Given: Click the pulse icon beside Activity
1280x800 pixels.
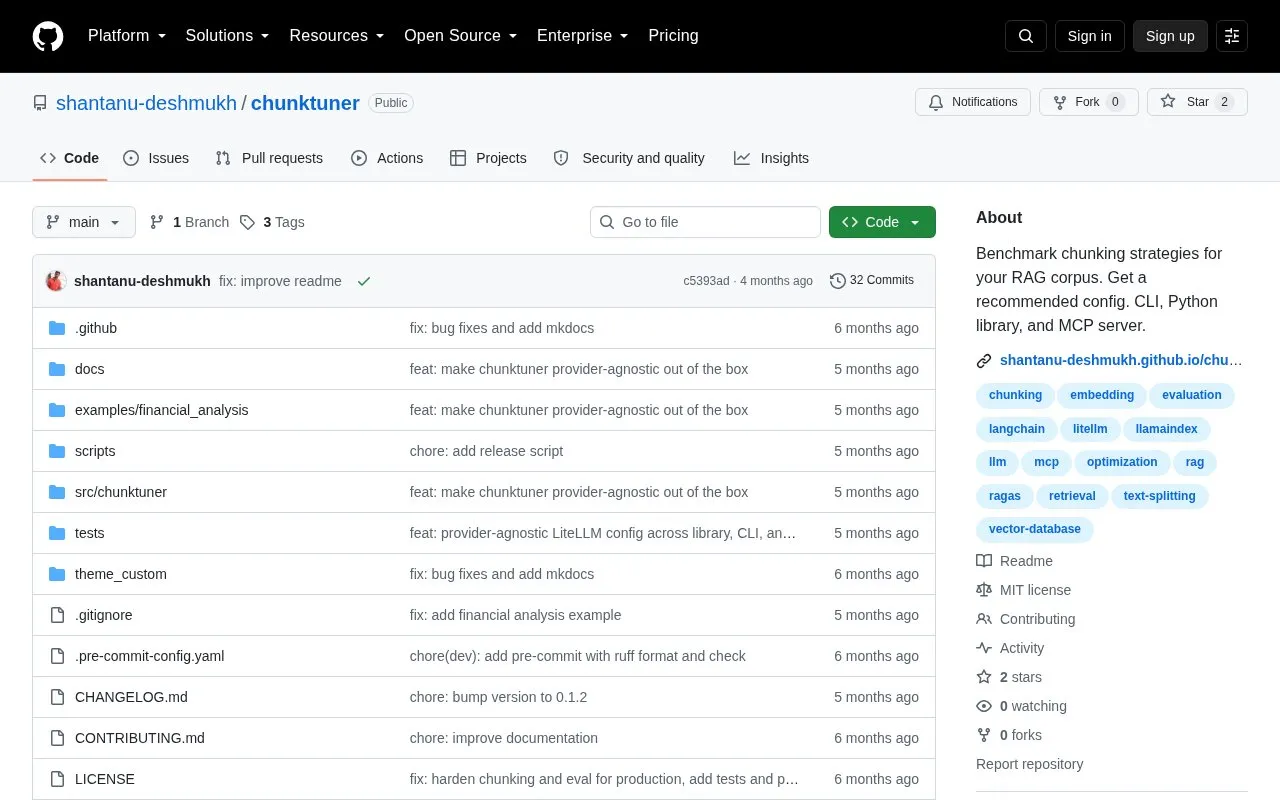Looking at the screenshot, I should [984, 648].
